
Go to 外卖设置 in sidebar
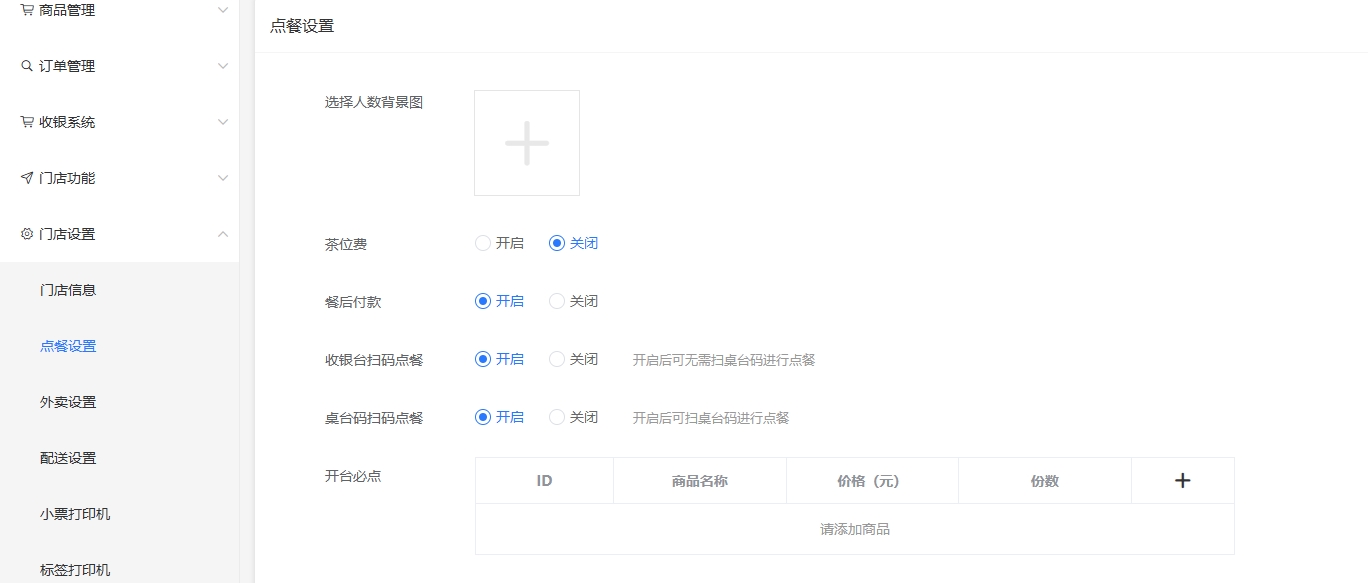pos(68,402)
